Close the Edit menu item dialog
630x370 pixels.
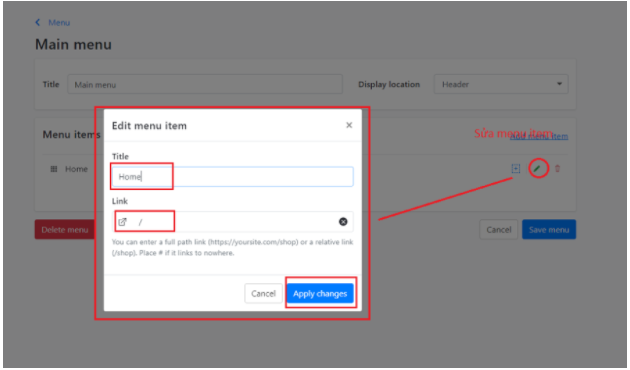click(349, 125)
